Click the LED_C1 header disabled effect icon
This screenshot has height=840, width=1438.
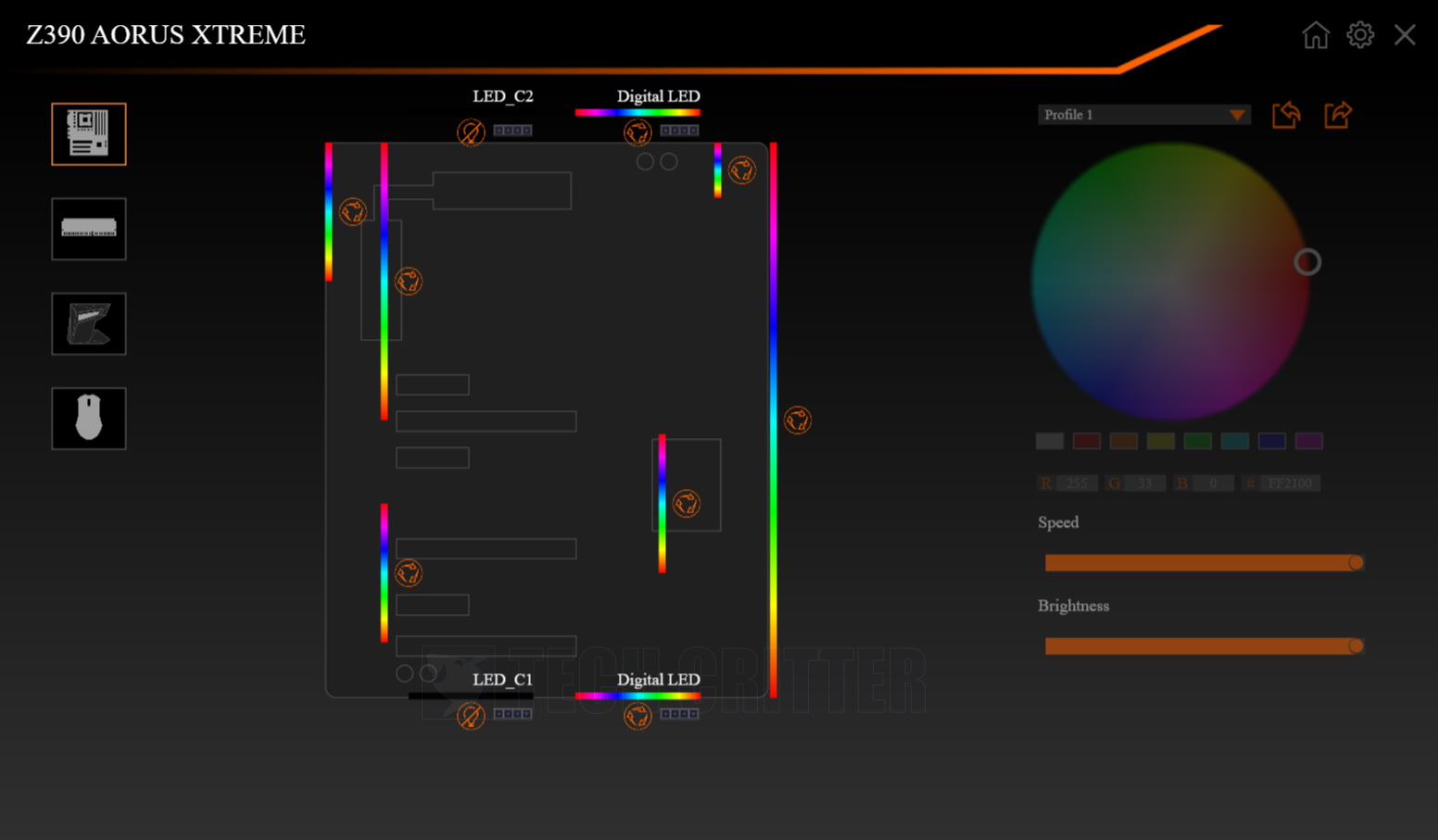(471, 716)
